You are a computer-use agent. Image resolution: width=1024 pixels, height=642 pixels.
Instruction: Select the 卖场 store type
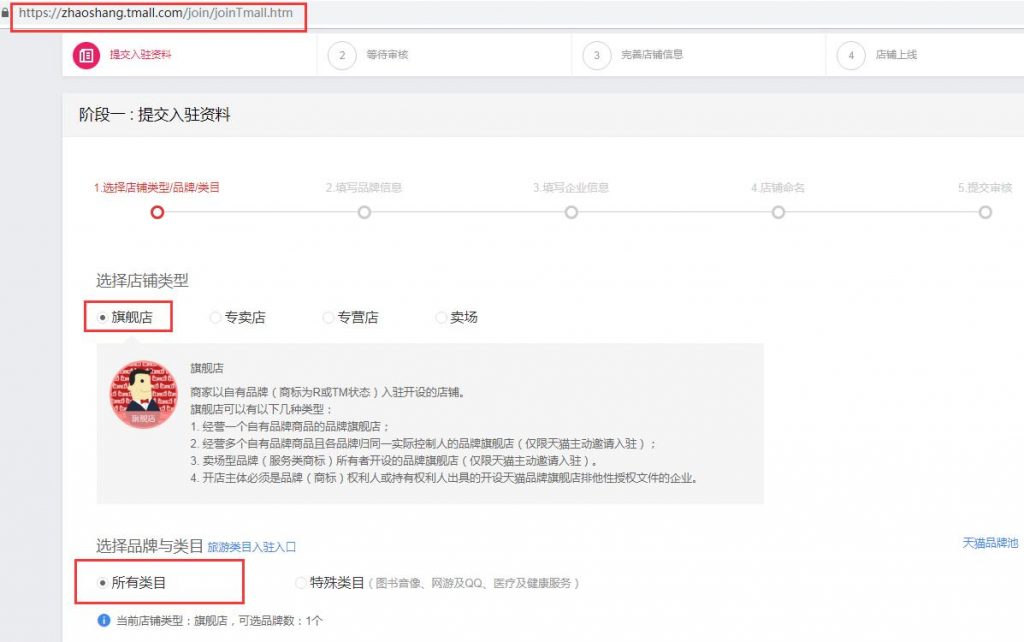coord(441,318)
